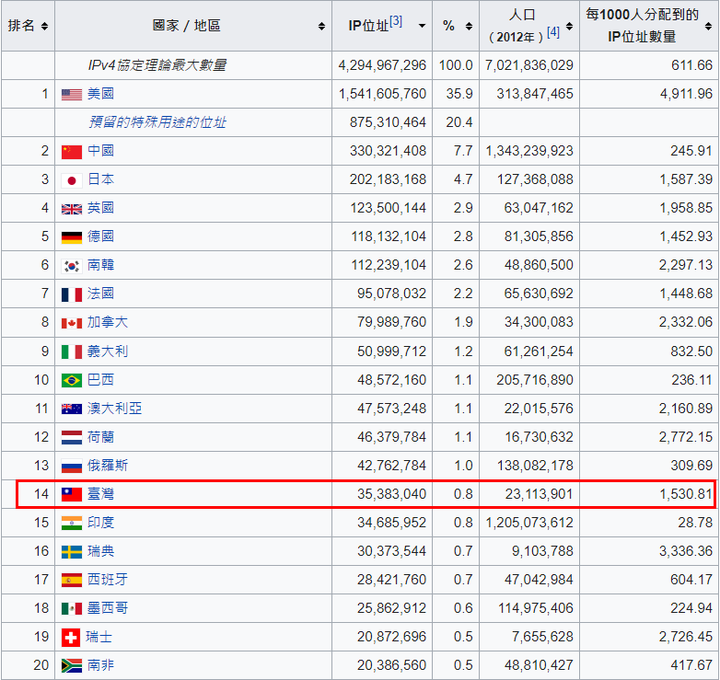Click the IPv4協定理論最大數量 row label

pyautogui.click(x=158, y=65)
